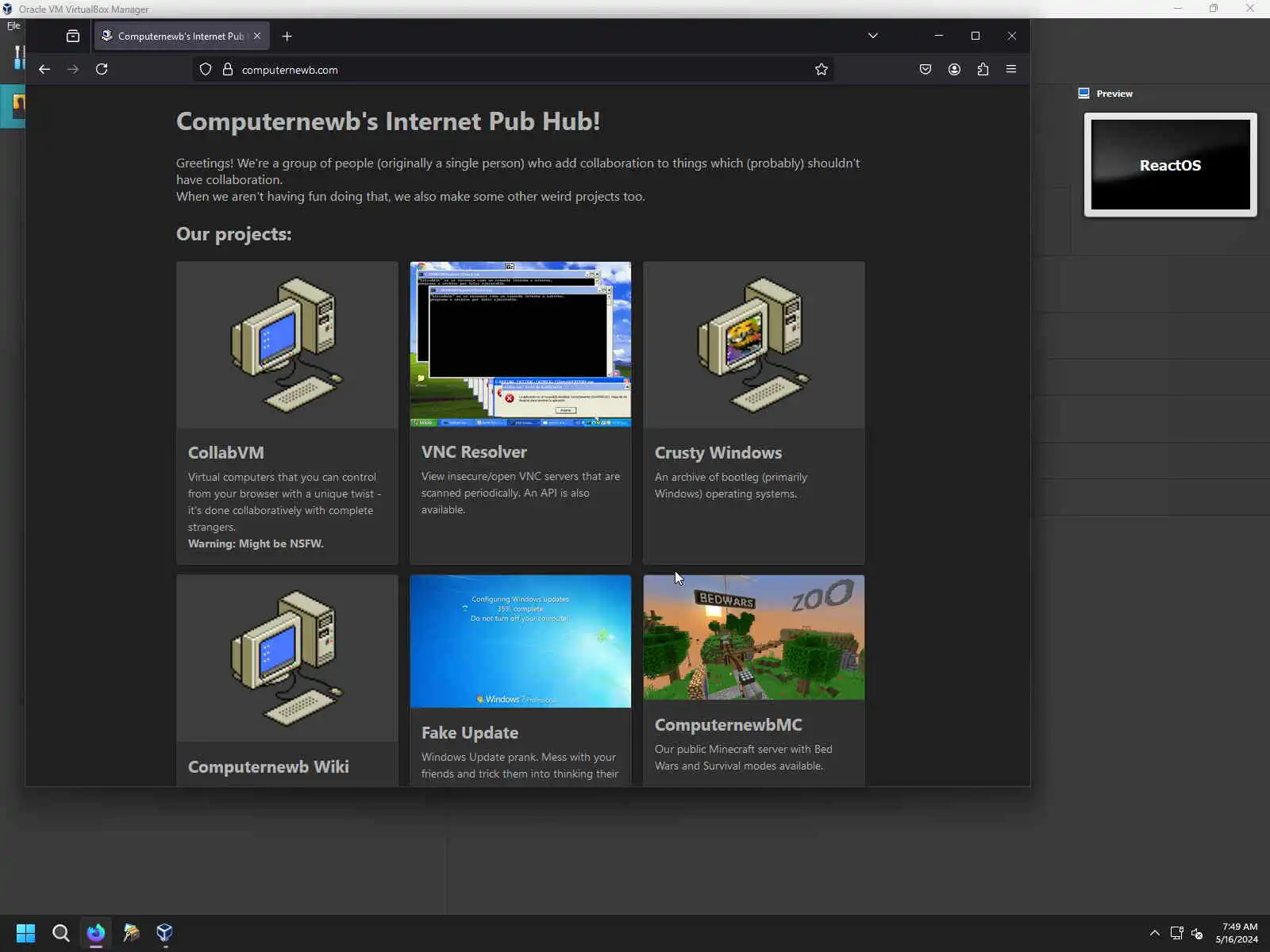Open the Computernewb Wiki link
Image resolution: width=1270 pixels, height=952 pixels.
[x=268, y=766]
